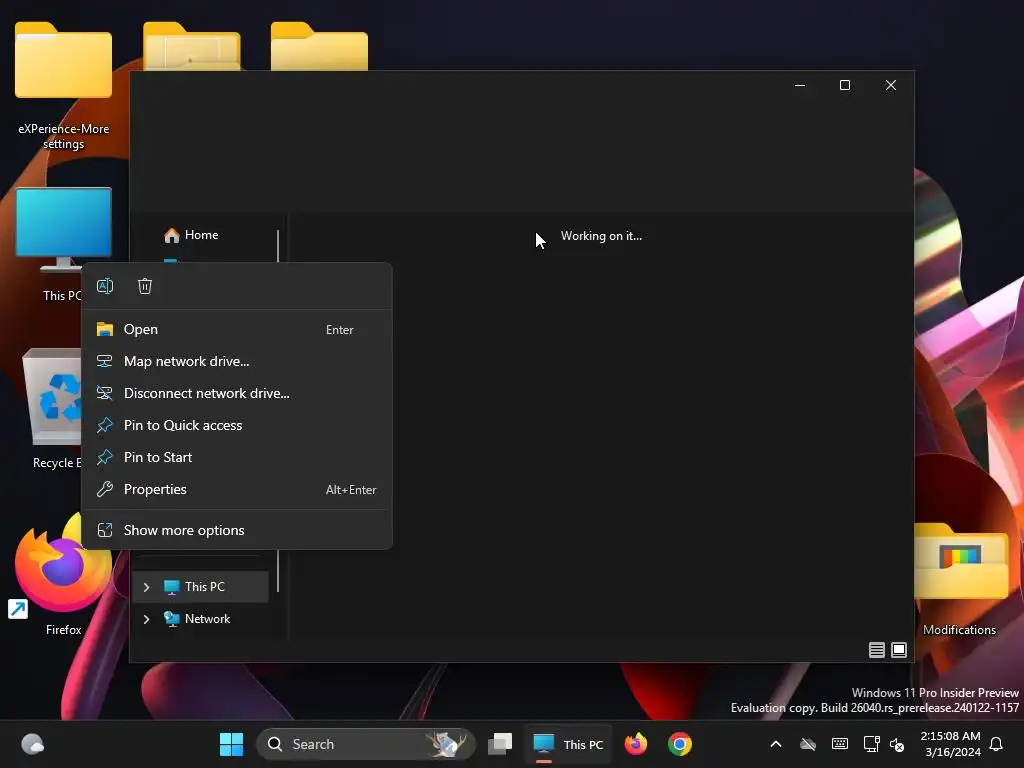Expand the This PC tree chevron
The image size is (1024, 768).
coord(146,587)
